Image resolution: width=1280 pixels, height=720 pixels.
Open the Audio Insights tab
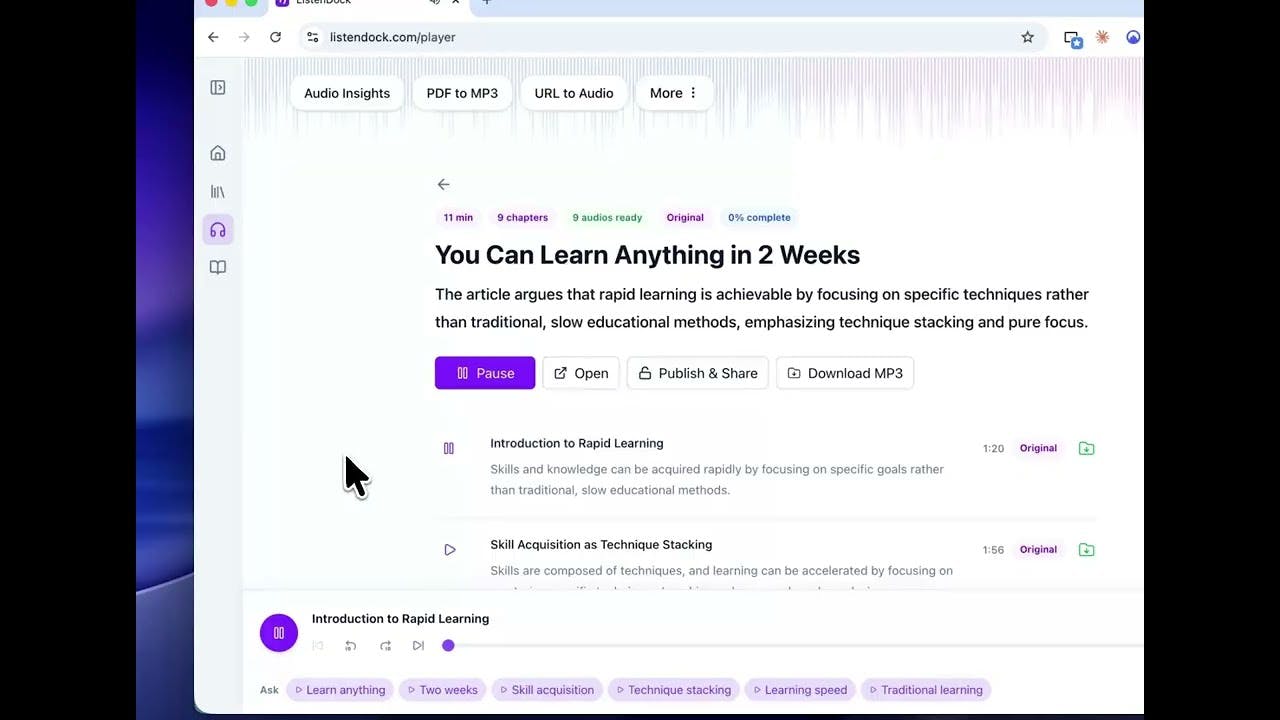[347, 93]
